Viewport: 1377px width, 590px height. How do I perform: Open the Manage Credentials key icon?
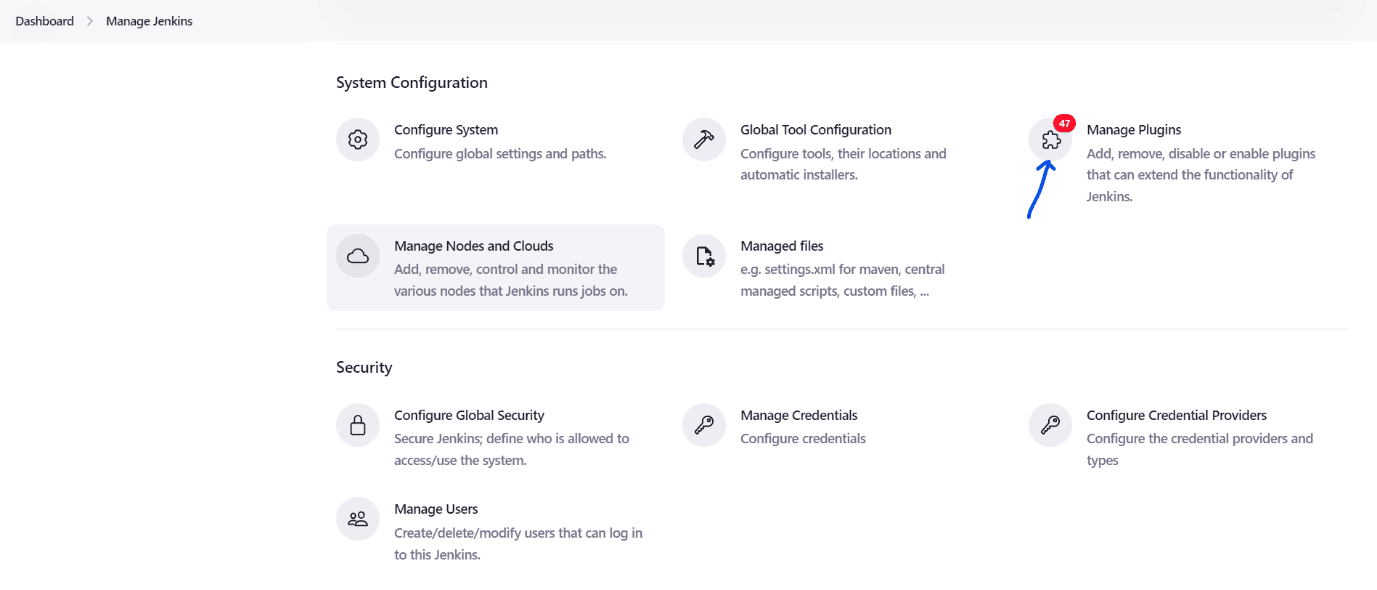point(704,425)
